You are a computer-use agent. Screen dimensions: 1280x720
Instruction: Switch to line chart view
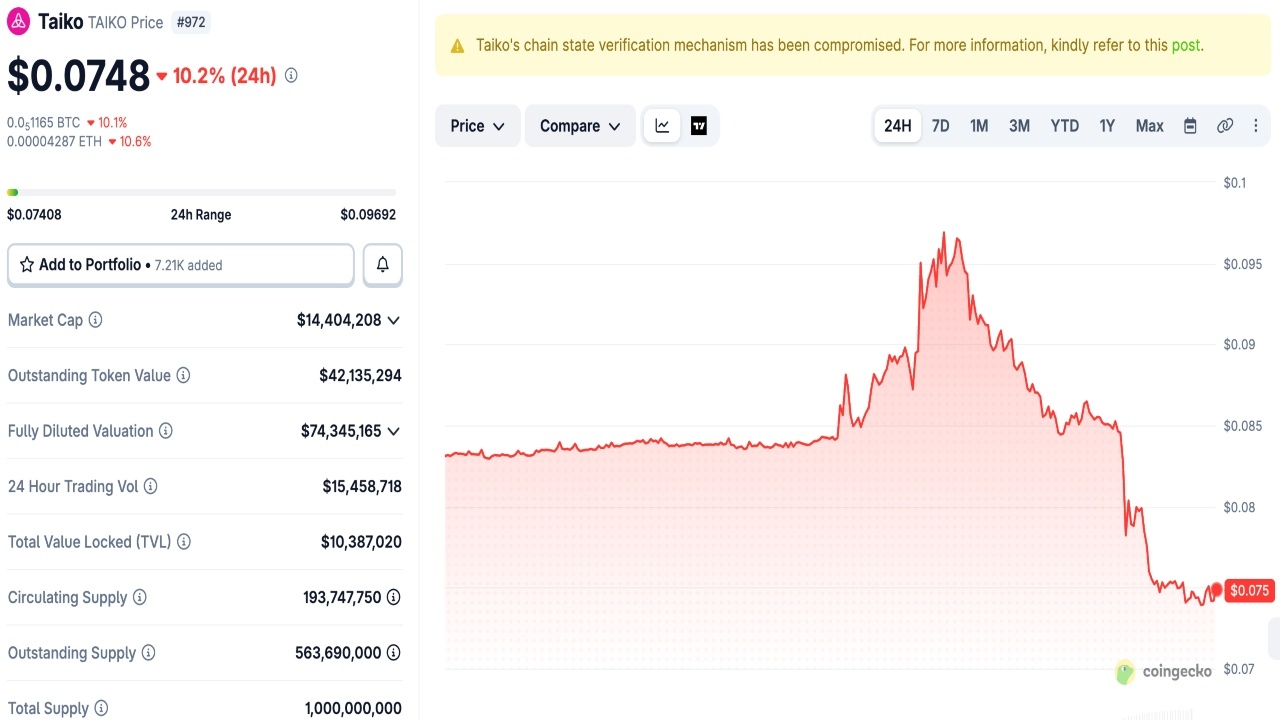pos(662,126)
